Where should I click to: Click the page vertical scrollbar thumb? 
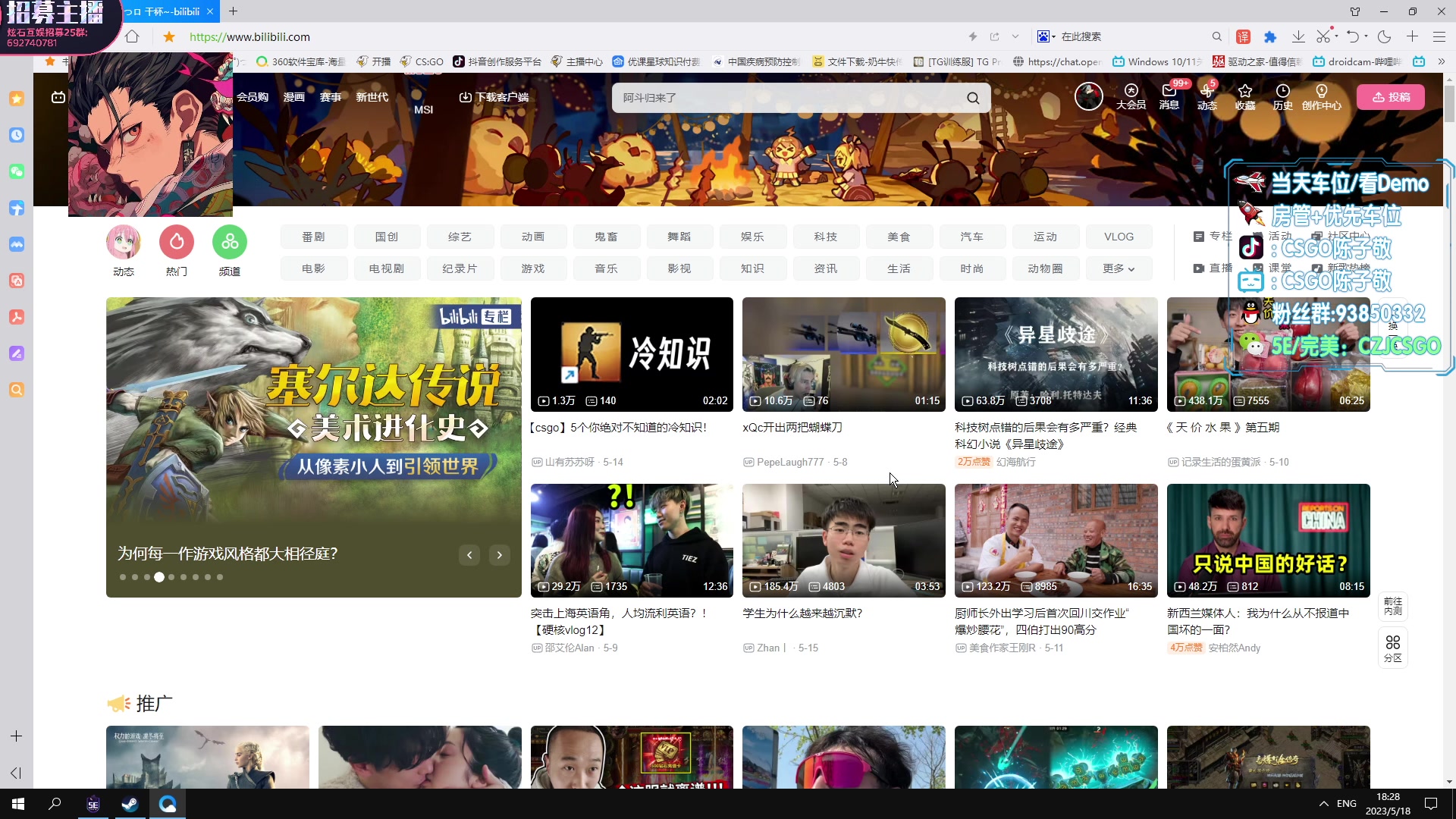point(1449,102)
